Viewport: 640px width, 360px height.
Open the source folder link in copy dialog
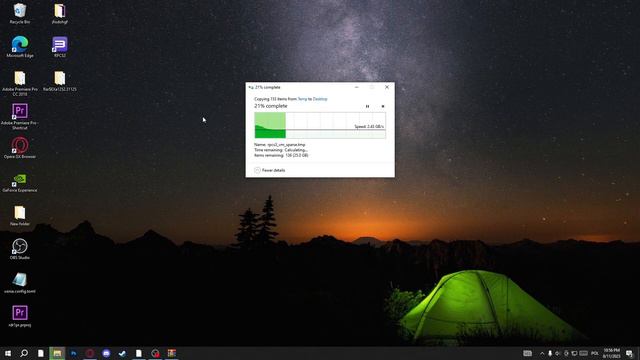(302, 99)
